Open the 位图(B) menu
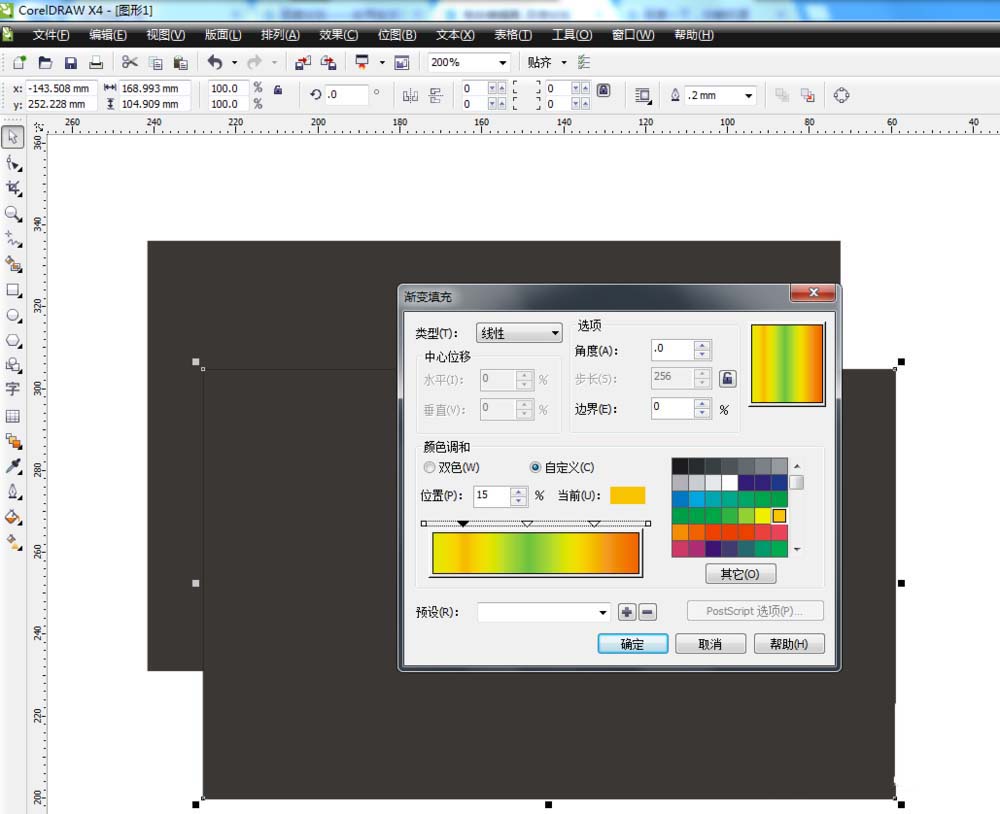Viewport: 1000px width, 814px height. coord(397,34)
